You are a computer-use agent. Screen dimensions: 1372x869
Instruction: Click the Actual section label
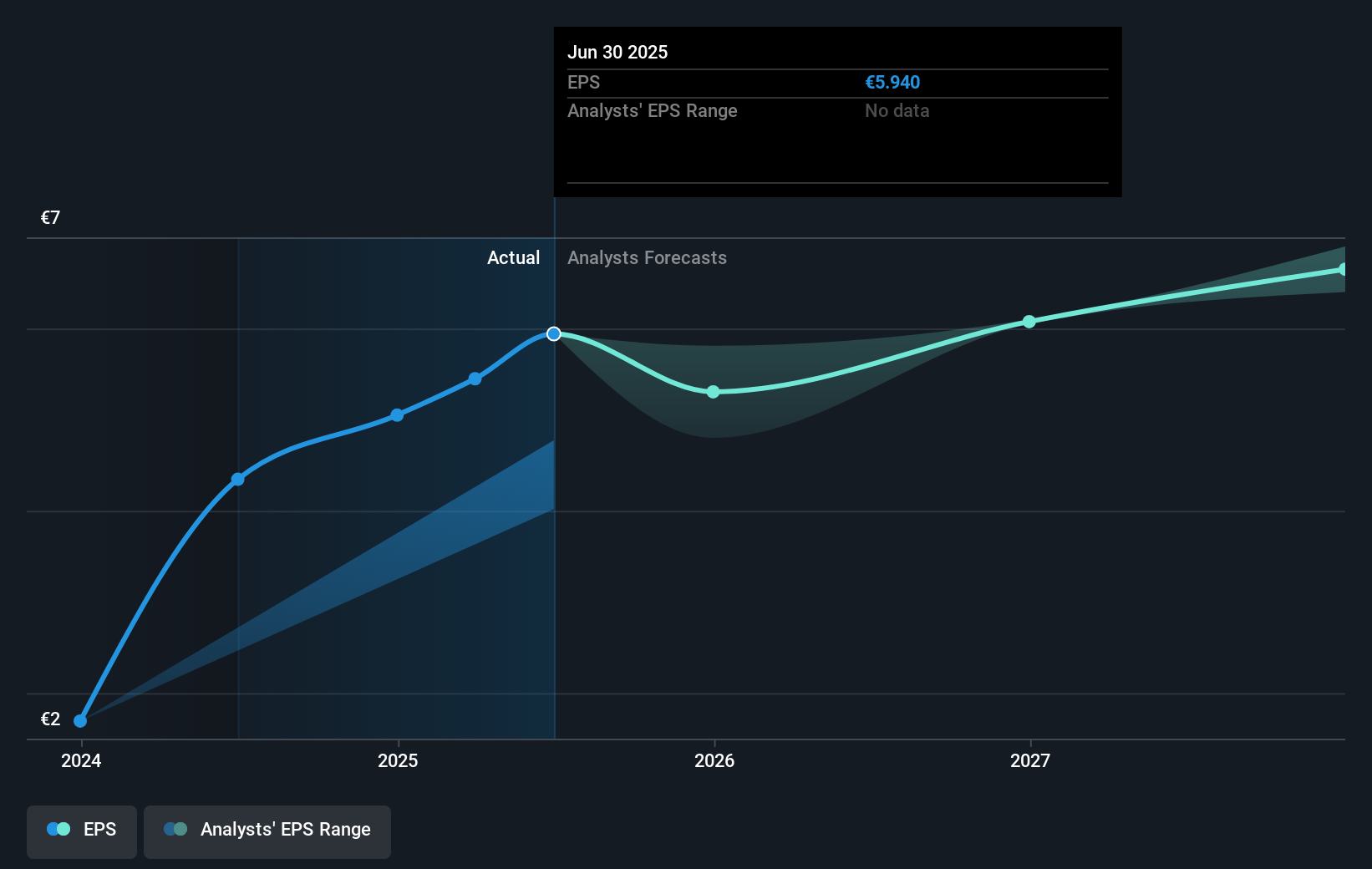pos(513,257)
